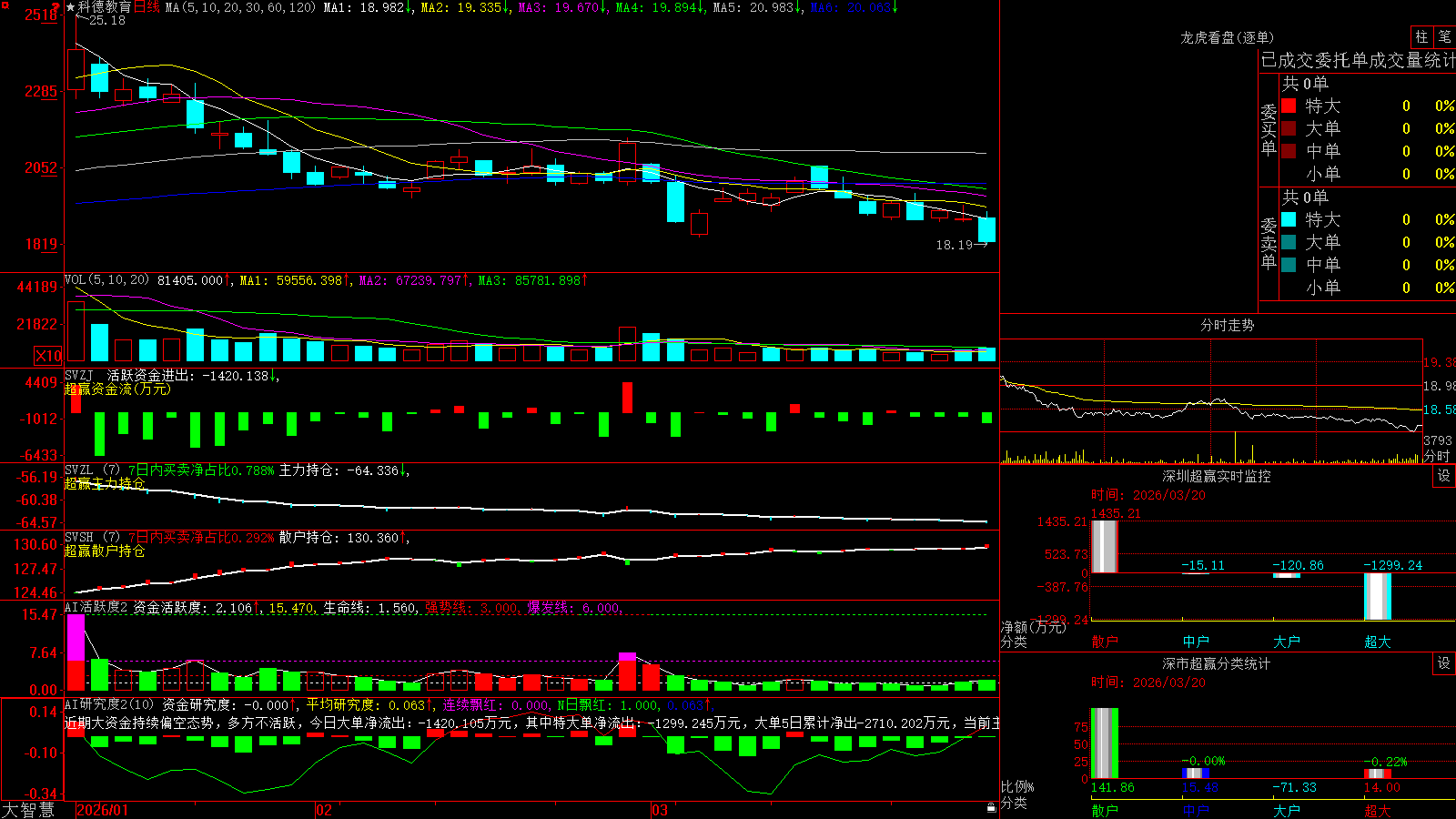Click the X10 volume multiplier box
The height and width of the screenshot is (819, 1456).
click(x=48, y=356)
